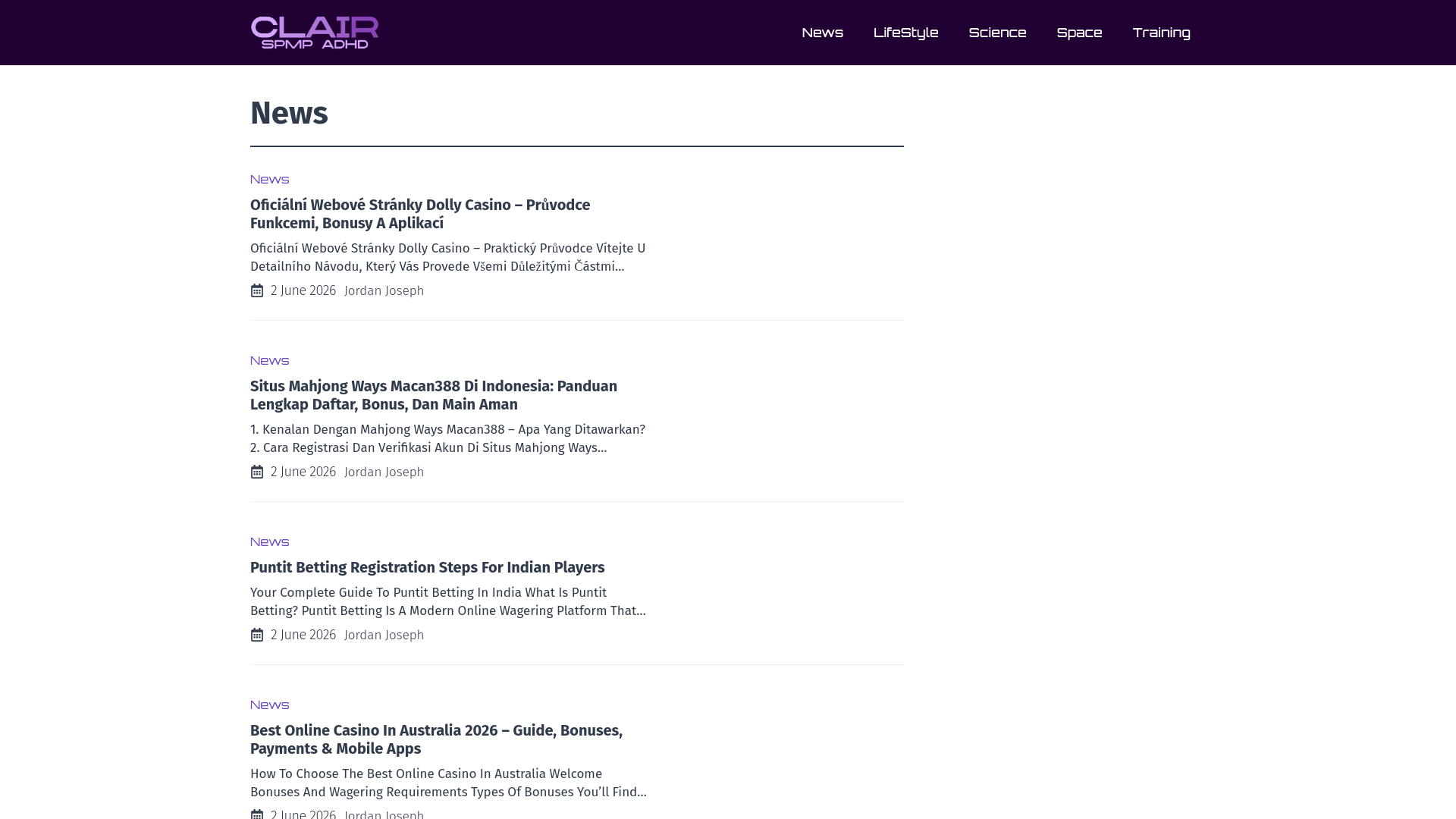This screenshot has width=1456, height=819.
Task: Open author Jordan Joseph on Puntit Betting post
Action: [384, 635]
